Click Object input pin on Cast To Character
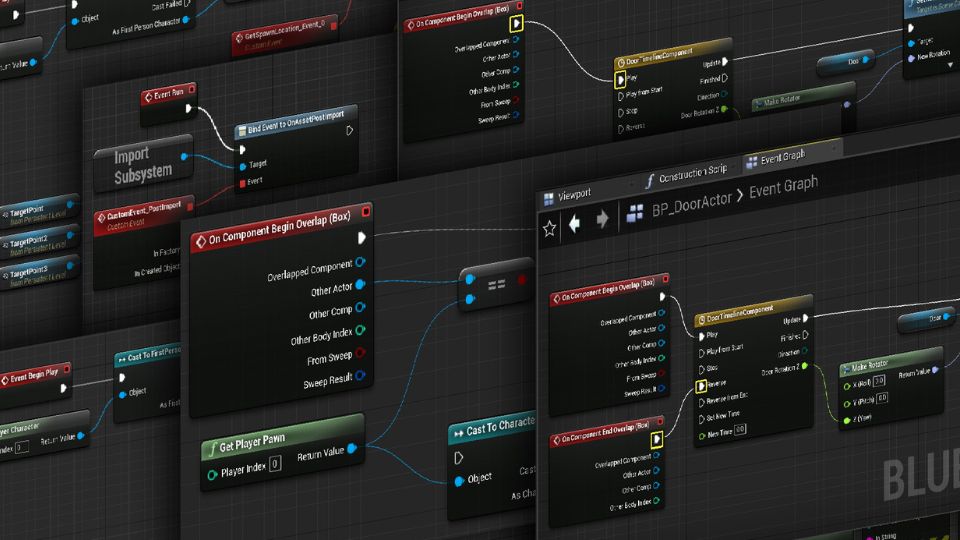This screenshot has height=540, width=960. [459, 481]
